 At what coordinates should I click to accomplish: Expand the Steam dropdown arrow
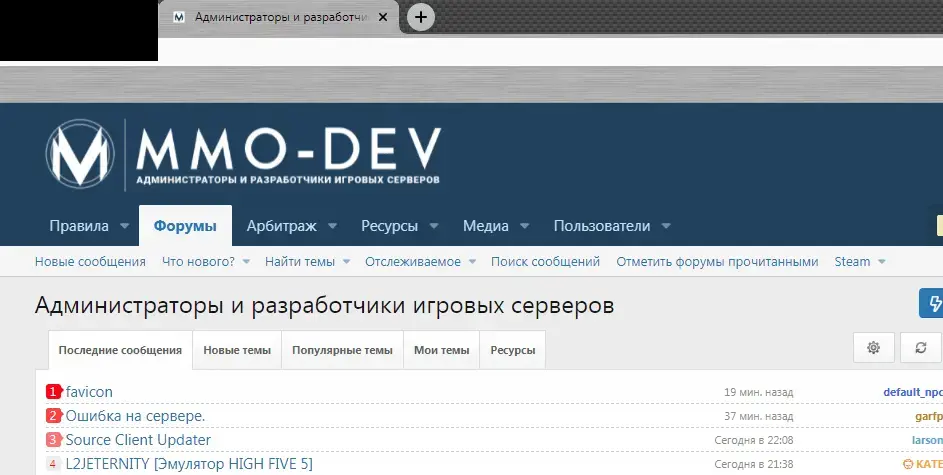click(x=882, y=262)
